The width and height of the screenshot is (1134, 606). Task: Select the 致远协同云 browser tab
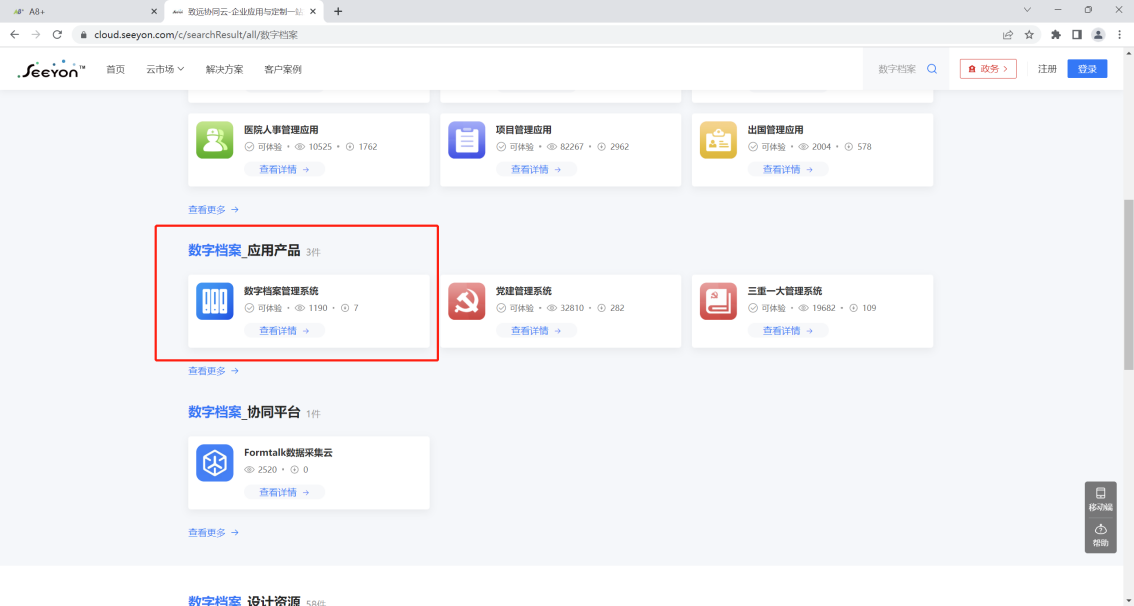[x=244, y=12]
